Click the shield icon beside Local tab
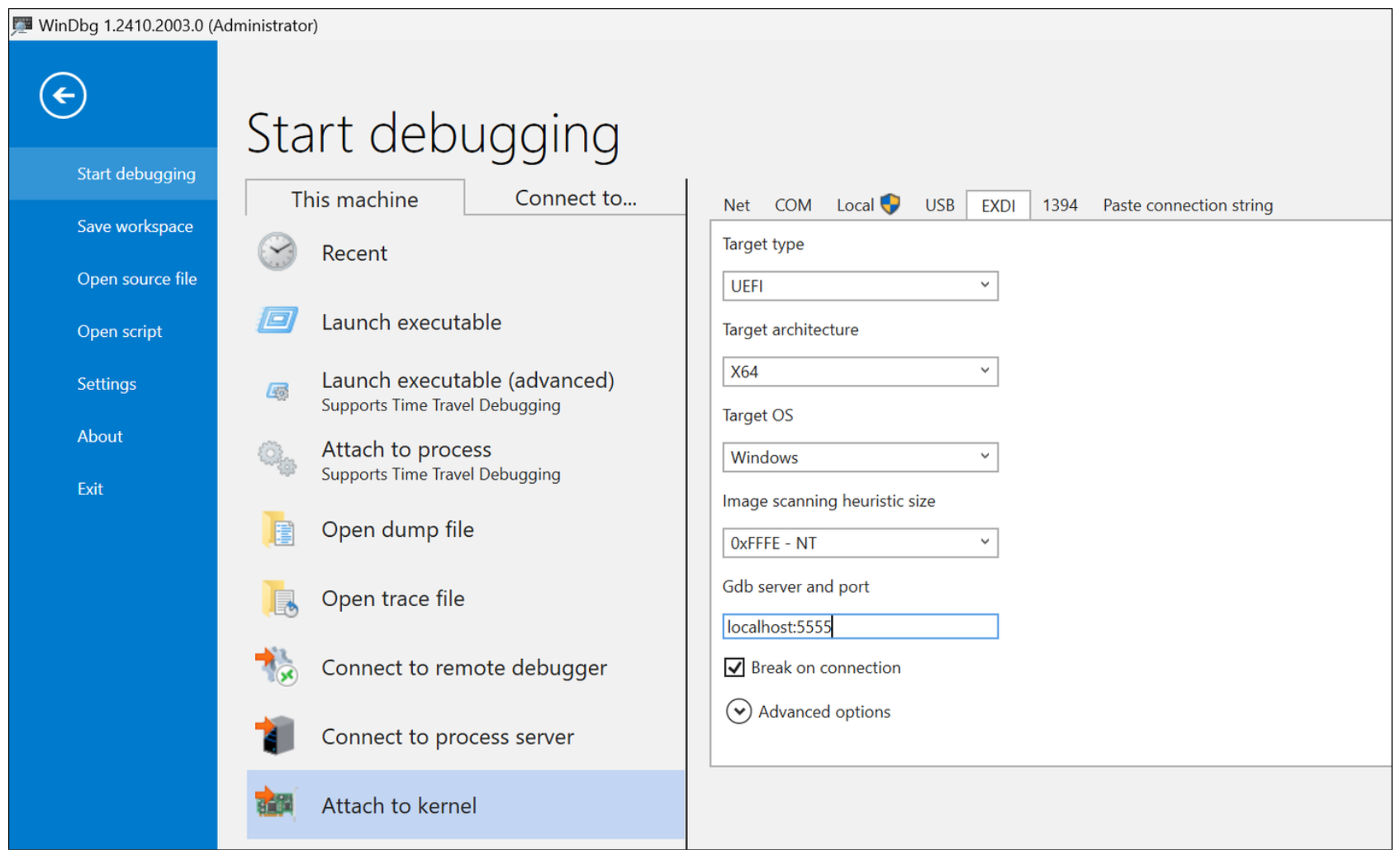 890,204
